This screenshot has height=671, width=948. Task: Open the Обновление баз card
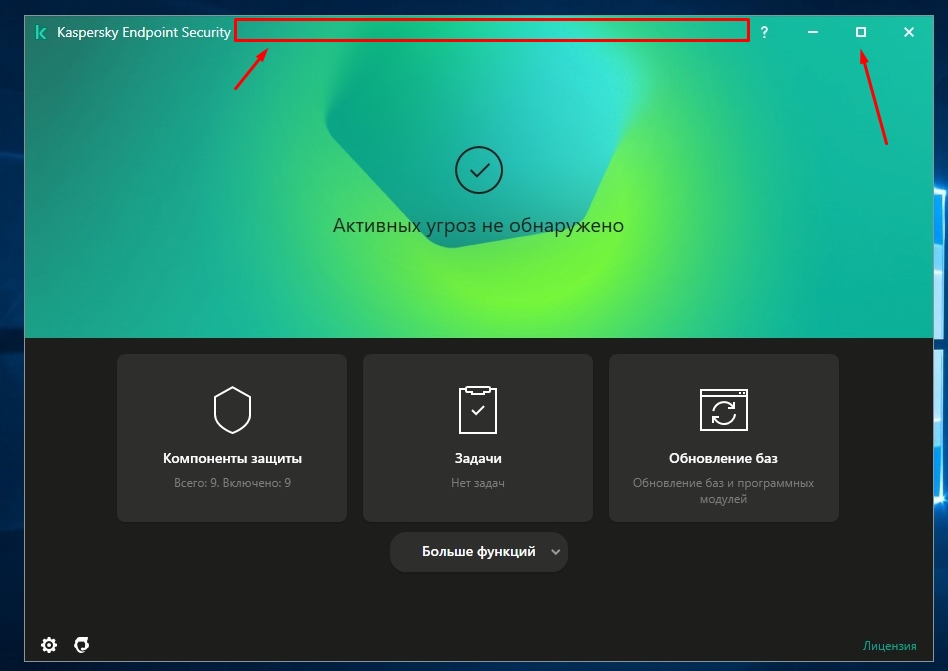coord(724,438)
